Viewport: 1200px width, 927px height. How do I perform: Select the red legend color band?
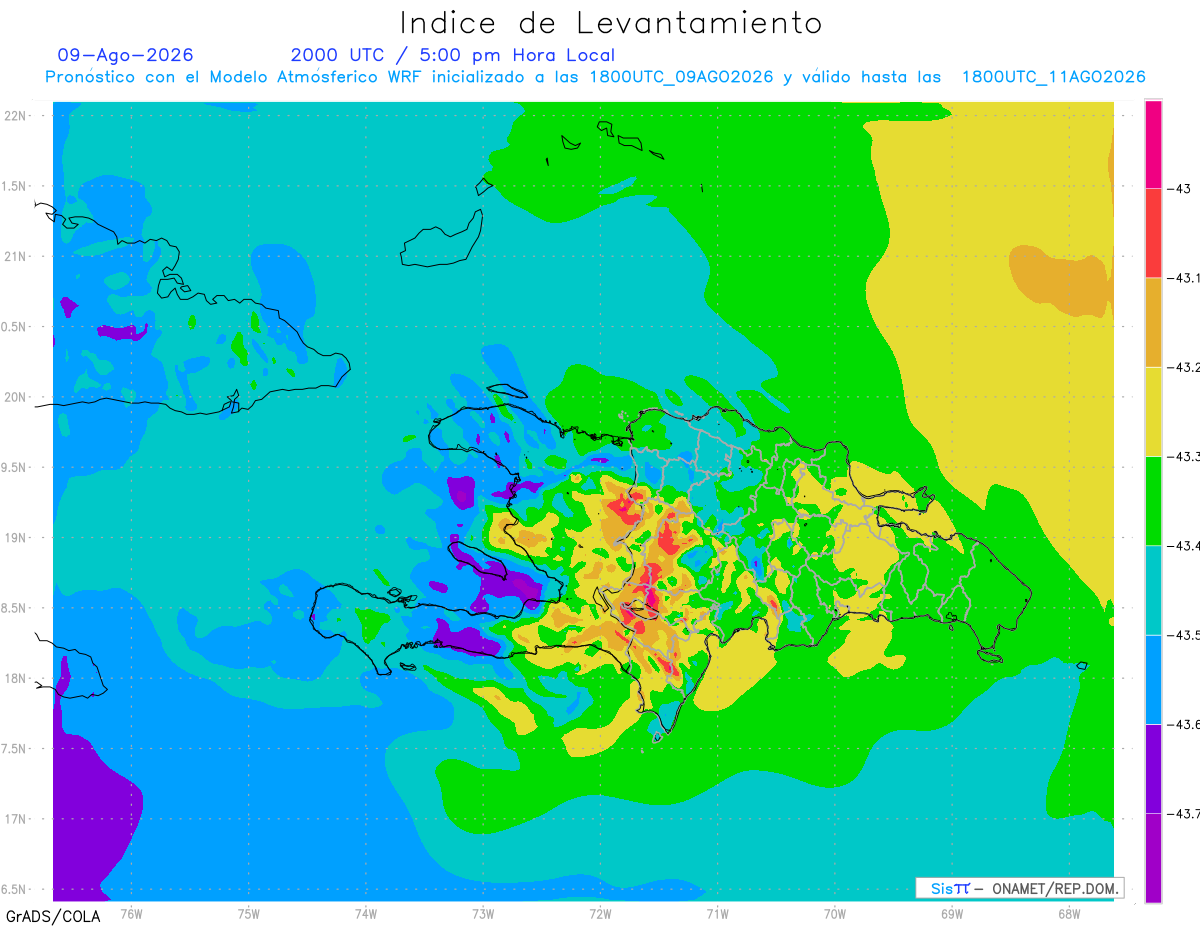[x=1153, y=233]
